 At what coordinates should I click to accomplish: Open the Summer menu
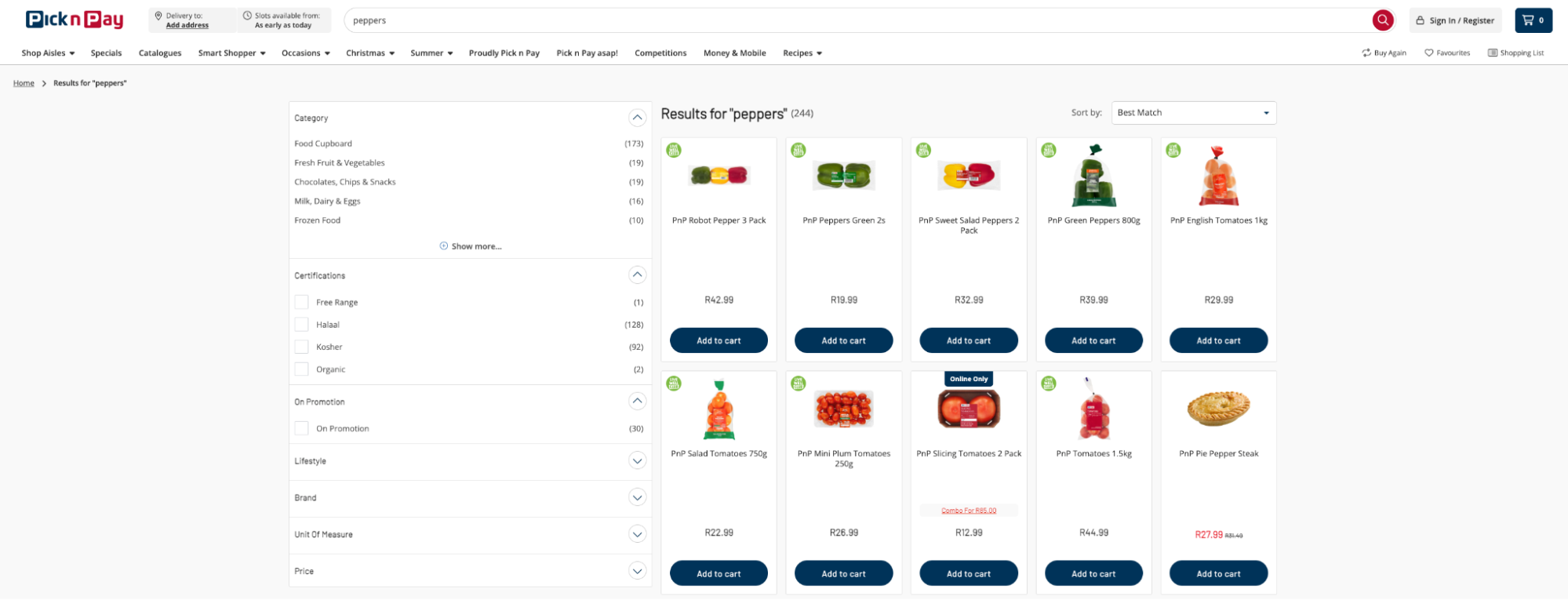click(431, 53)
